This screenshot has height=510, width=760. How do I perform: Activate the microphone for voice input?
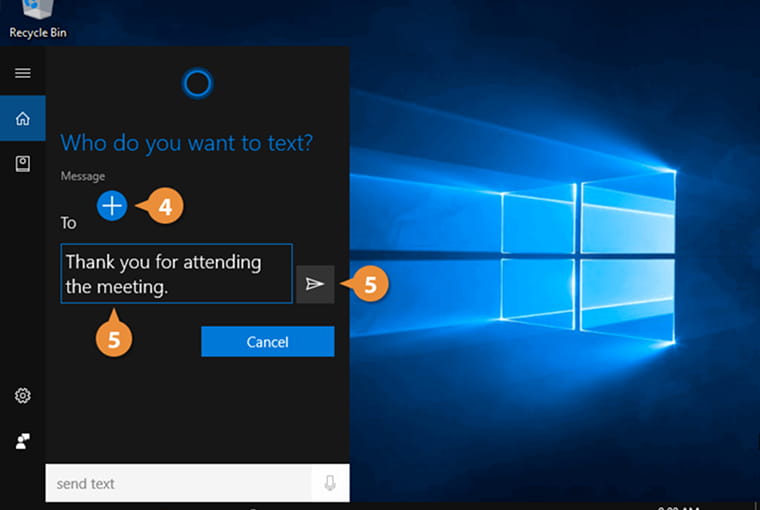330,484
